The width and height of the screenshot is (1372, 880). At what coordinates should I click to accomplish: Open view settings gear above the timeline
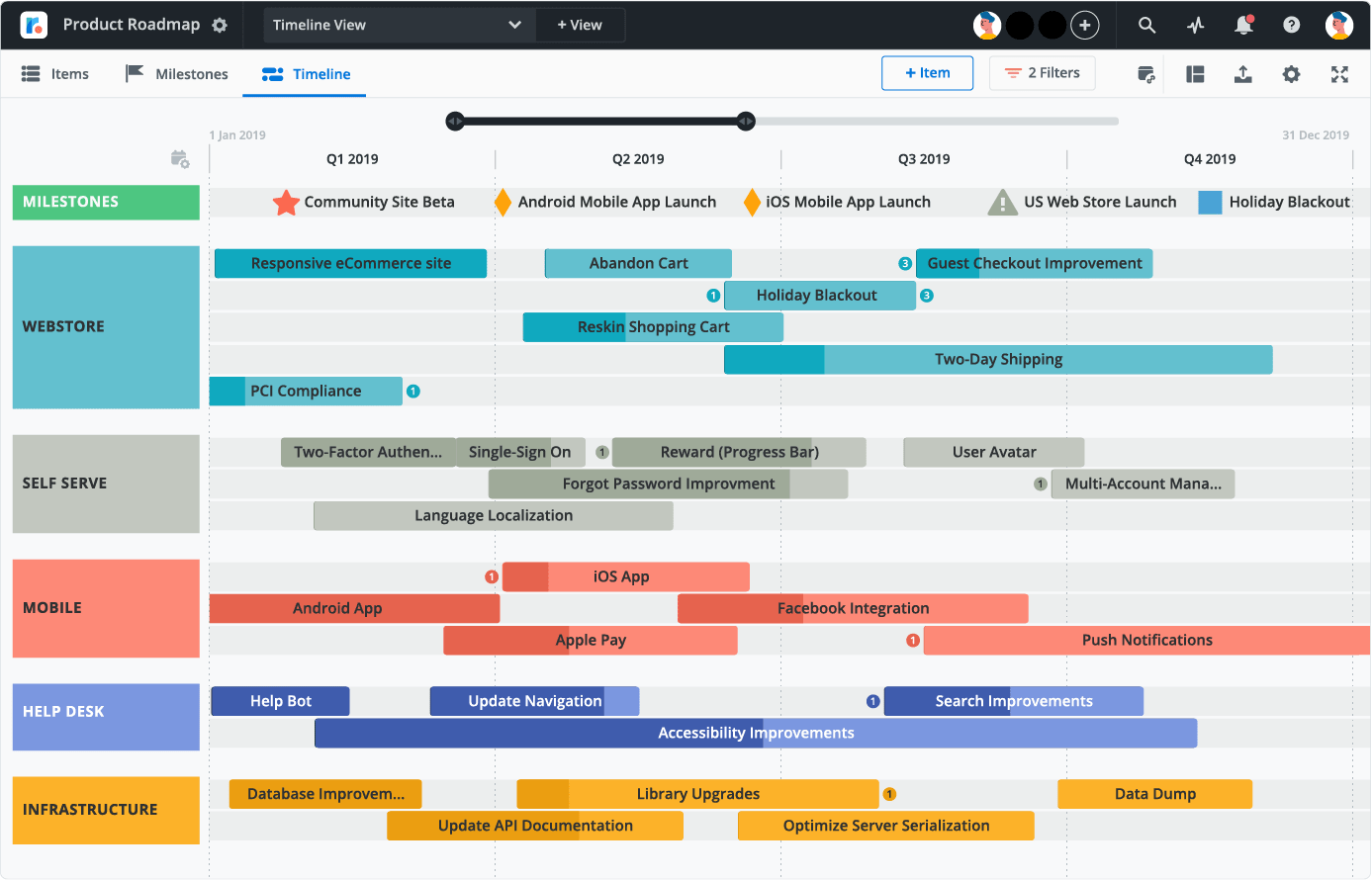1292,73
